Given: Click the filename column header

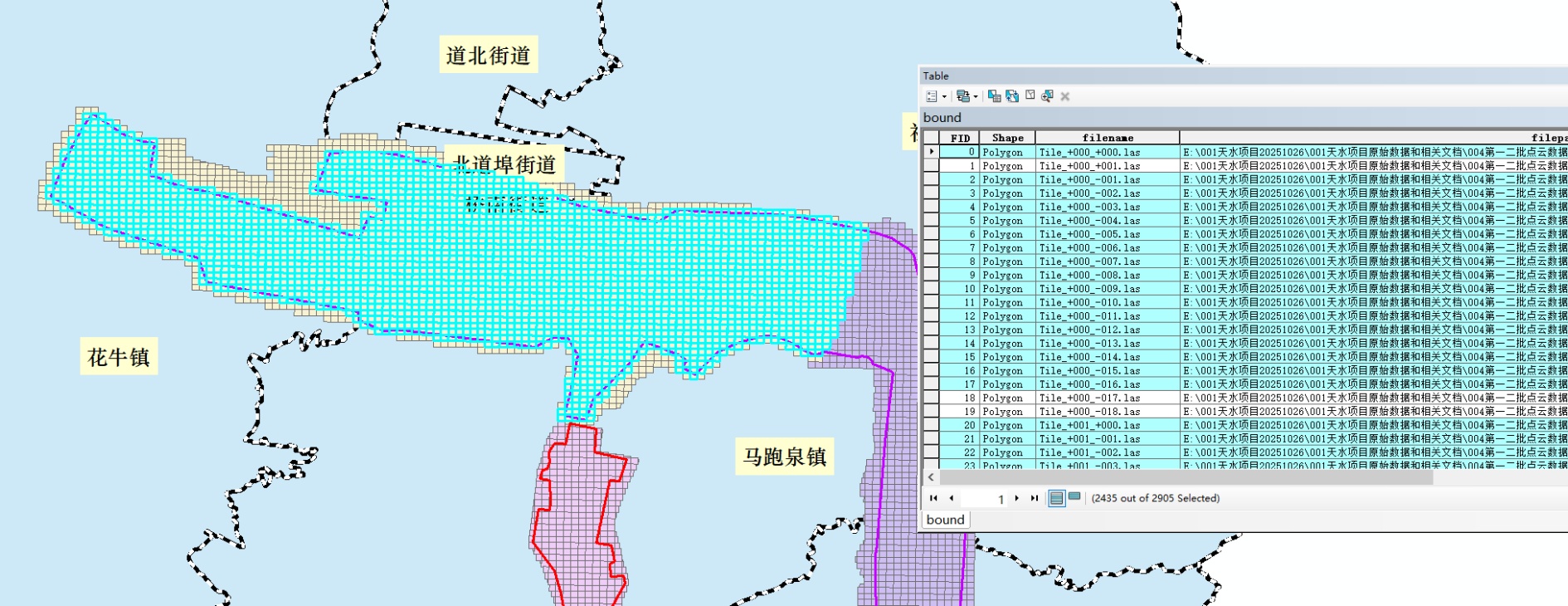Looking at the screenshot, I should (x=1107, y=138).
